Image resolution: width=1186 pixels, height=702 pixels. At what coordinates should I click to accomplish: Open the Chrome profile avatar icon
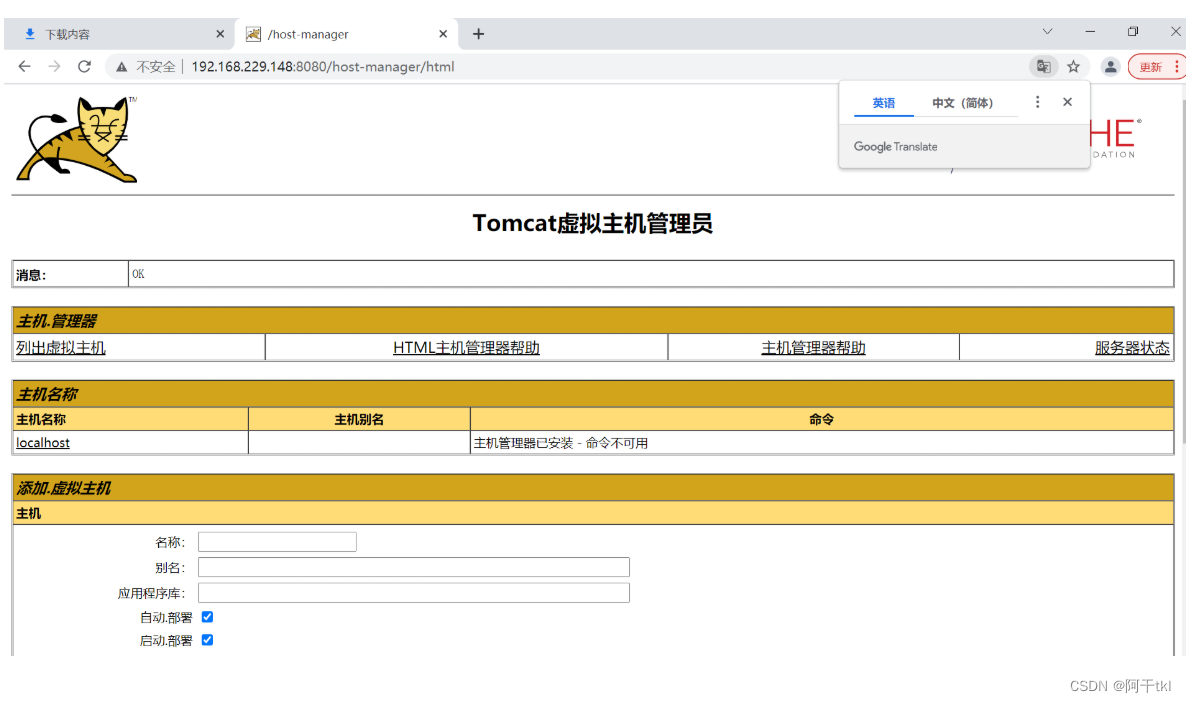[1110, 66]
